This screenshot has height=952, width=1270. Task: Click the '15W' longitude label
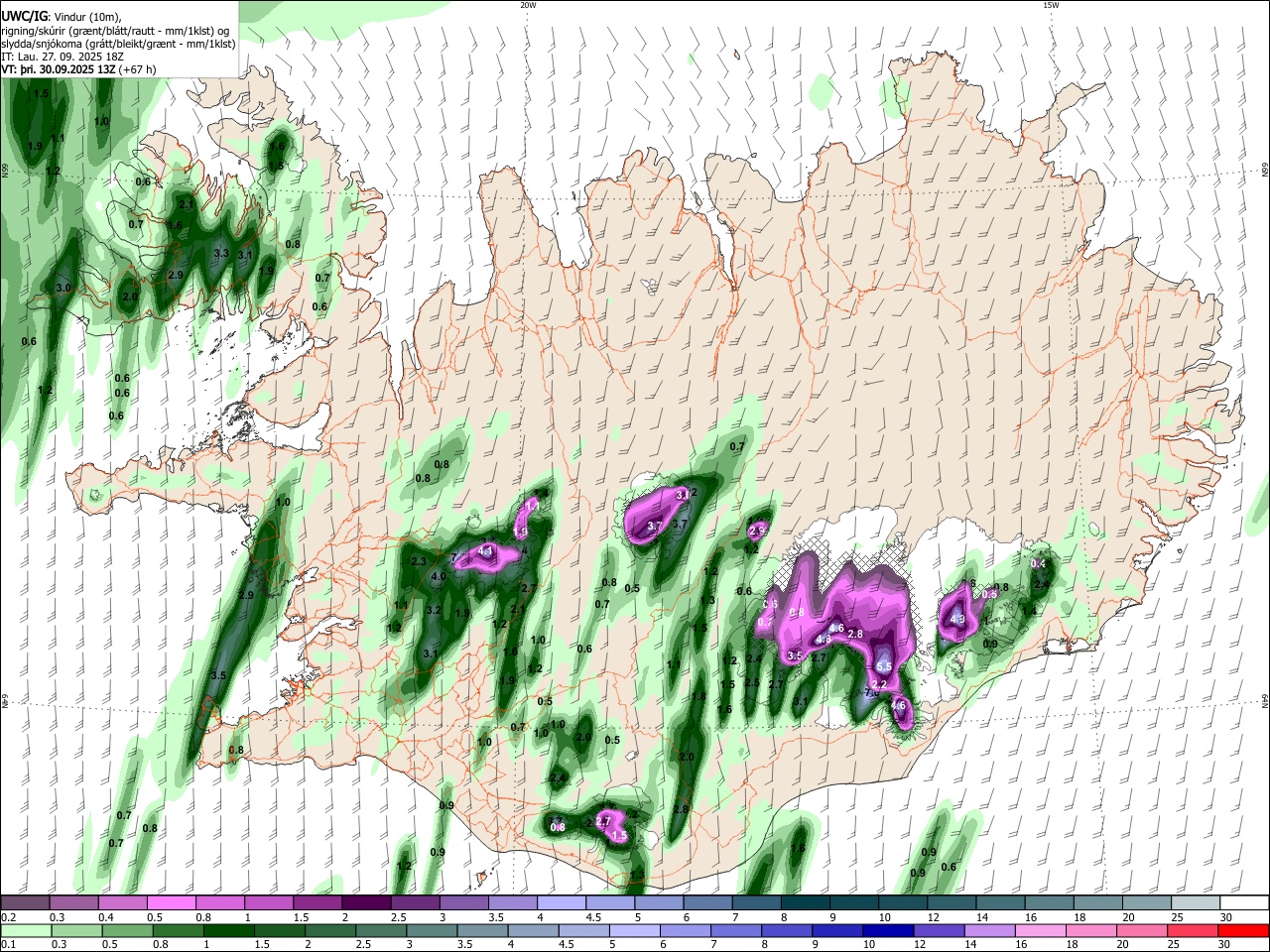point(1051,5)
